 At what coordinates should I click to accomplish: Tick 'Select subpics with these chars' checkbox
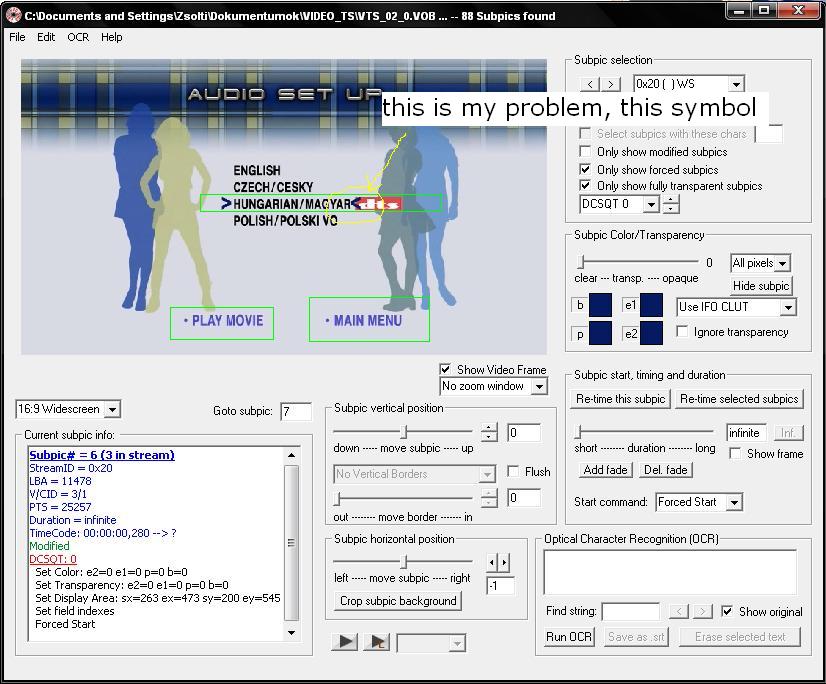pyautogui.click(x=585, y=134)
